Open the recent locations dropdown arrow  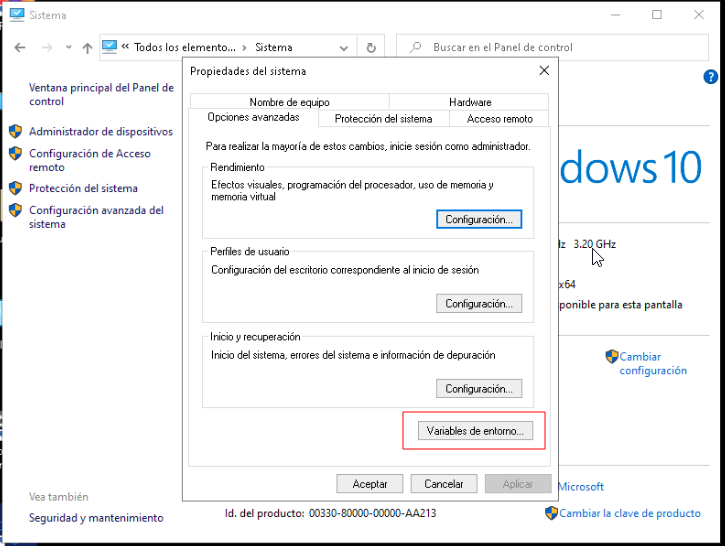(69, 47)
